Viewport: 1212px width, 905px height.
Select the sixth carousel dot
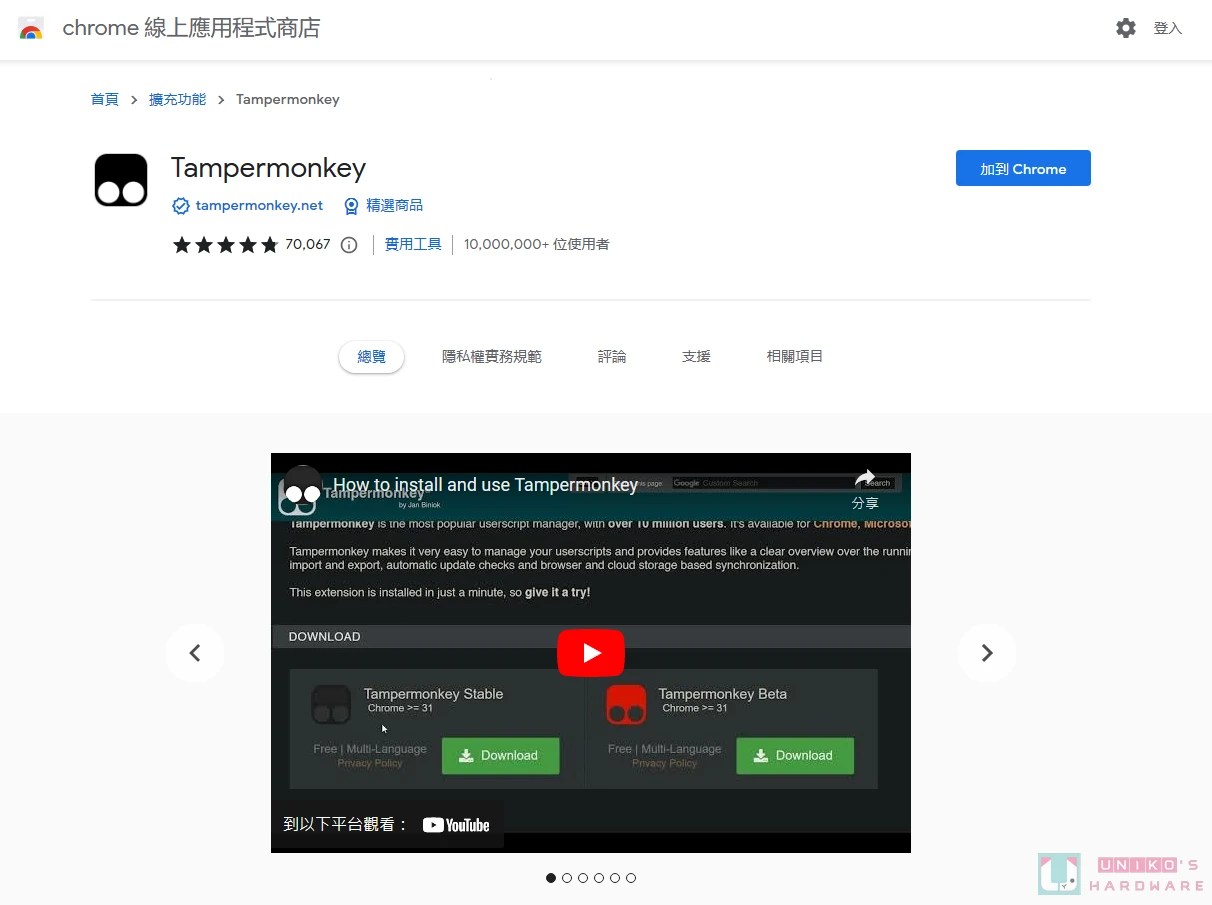(x=631, y=878)
